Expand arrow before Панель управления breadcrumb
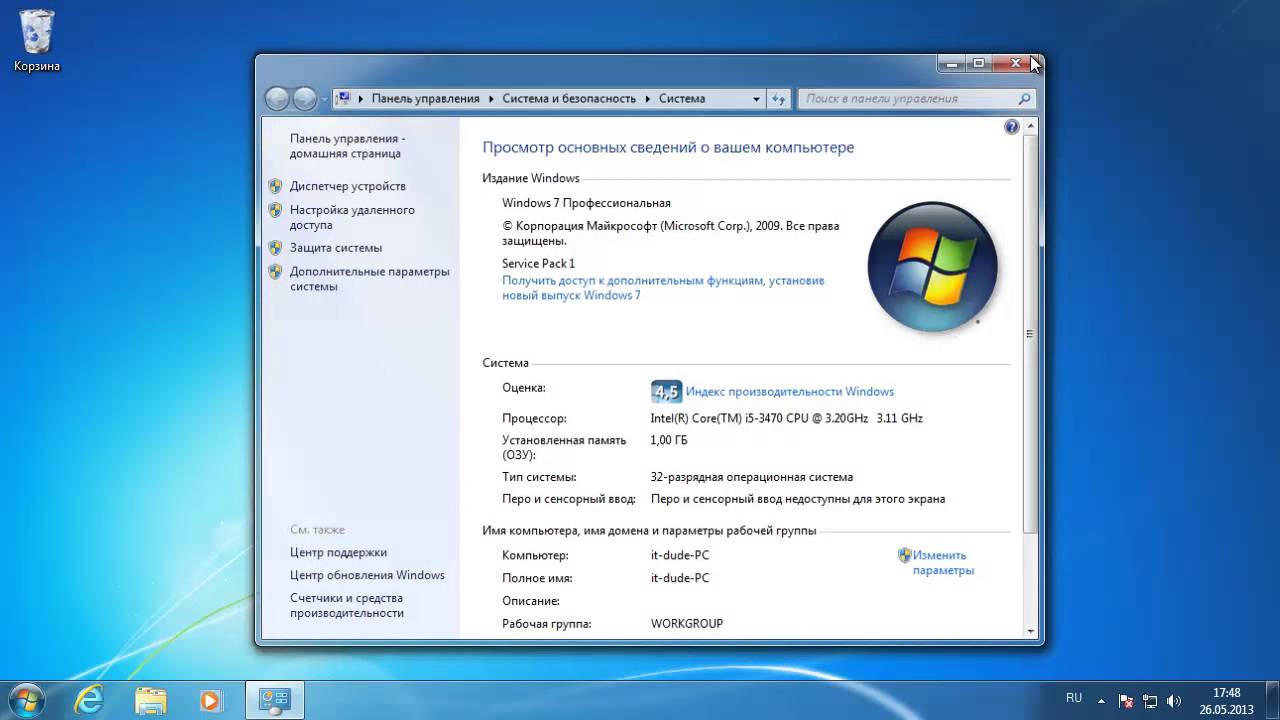Screen dimensions: 1280x720 point(361,98)
